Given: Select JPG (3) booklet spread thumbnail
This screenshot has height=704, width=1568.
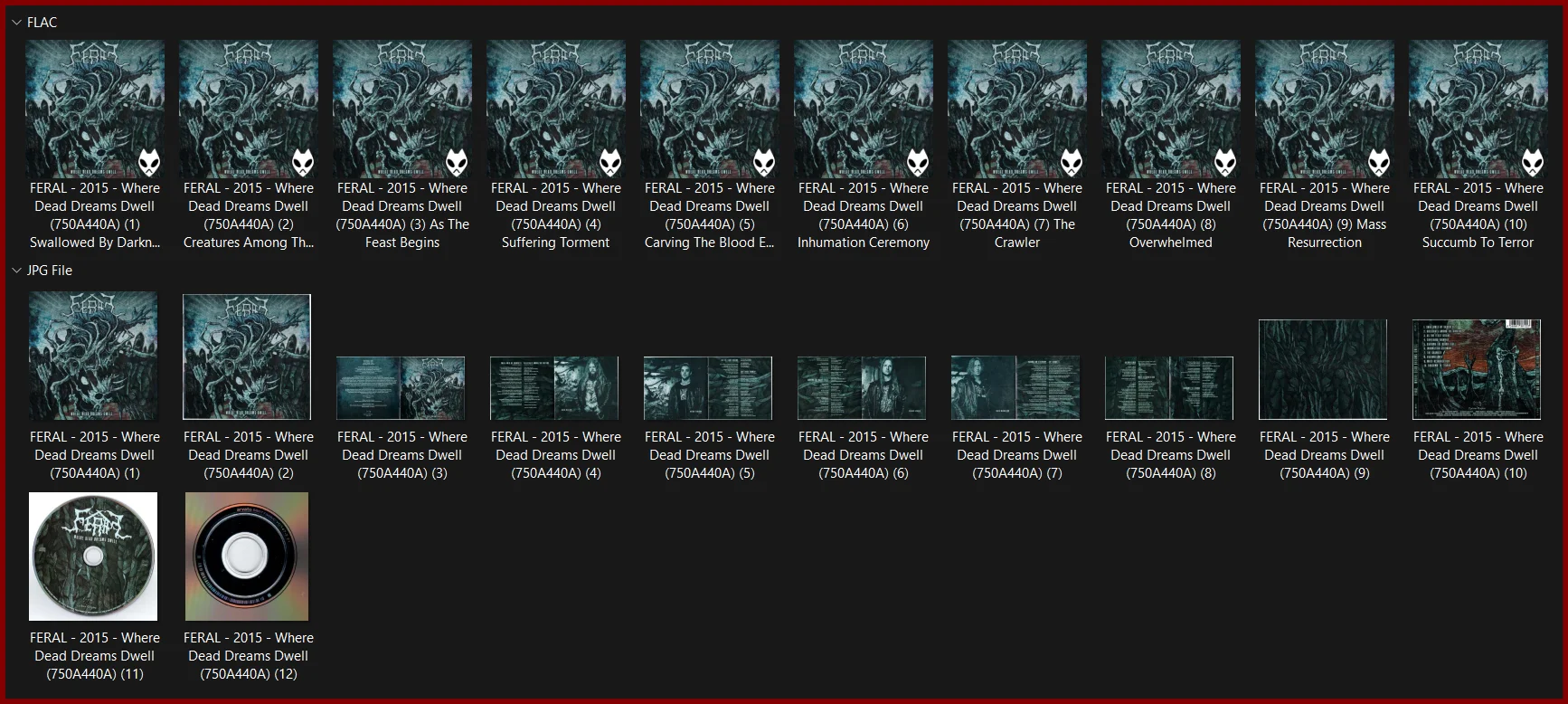Looking at the screenshot, I should 401,388.
